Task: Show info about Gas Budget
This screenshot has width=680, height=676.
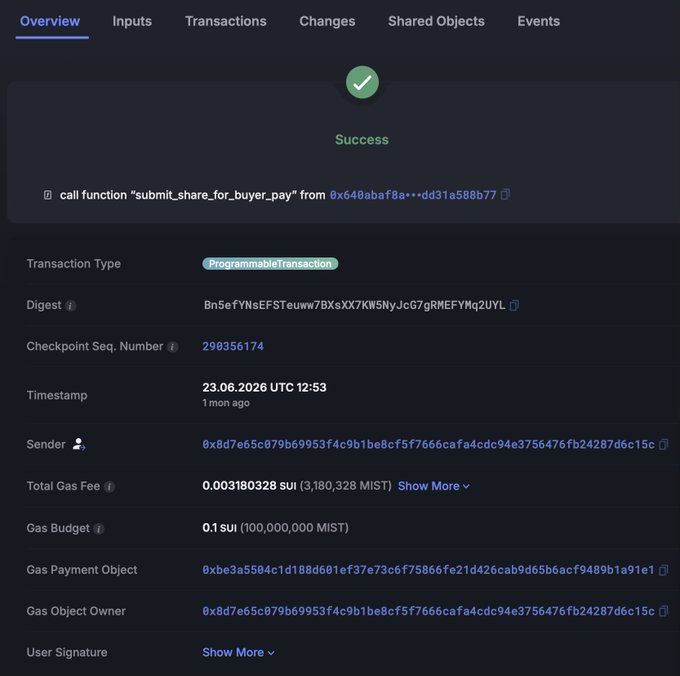Action: pos(99,529)
